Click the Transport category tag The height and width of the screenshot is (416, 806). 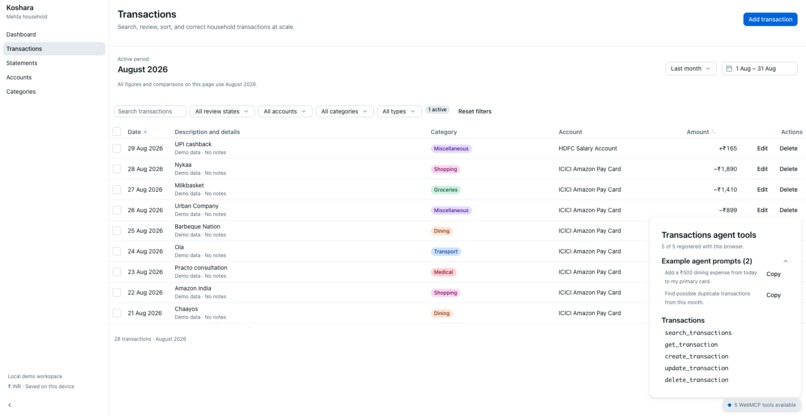(446, 251)
